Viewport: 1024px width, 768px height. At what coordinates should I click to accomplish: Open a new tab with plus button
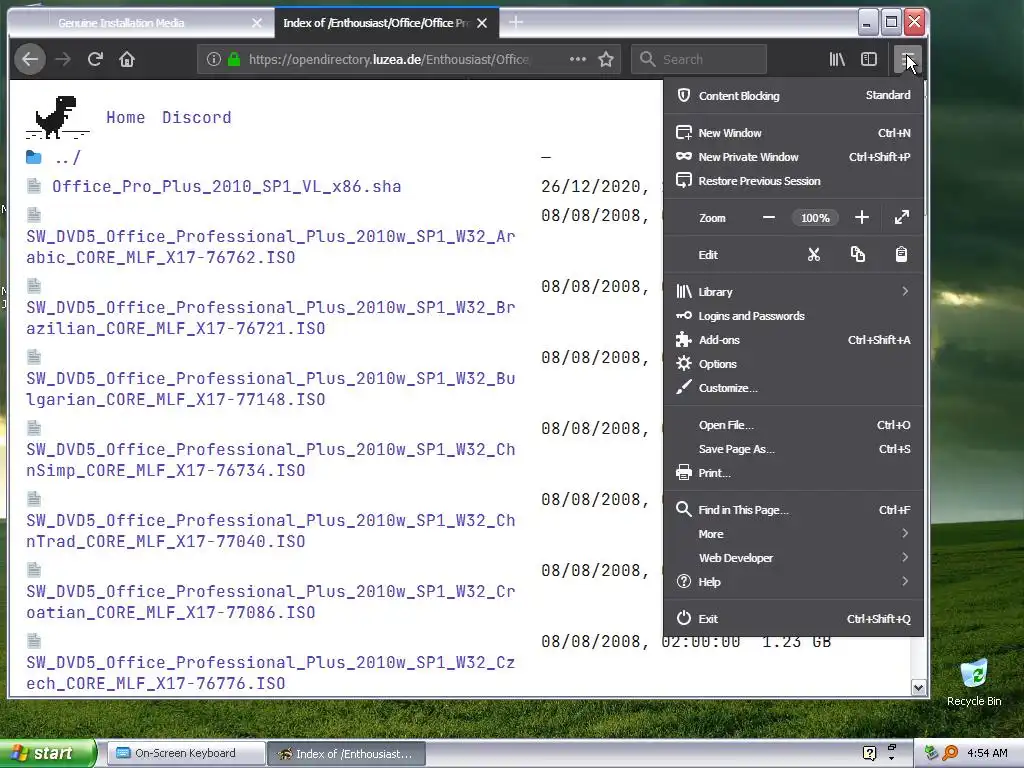point(516,23)
